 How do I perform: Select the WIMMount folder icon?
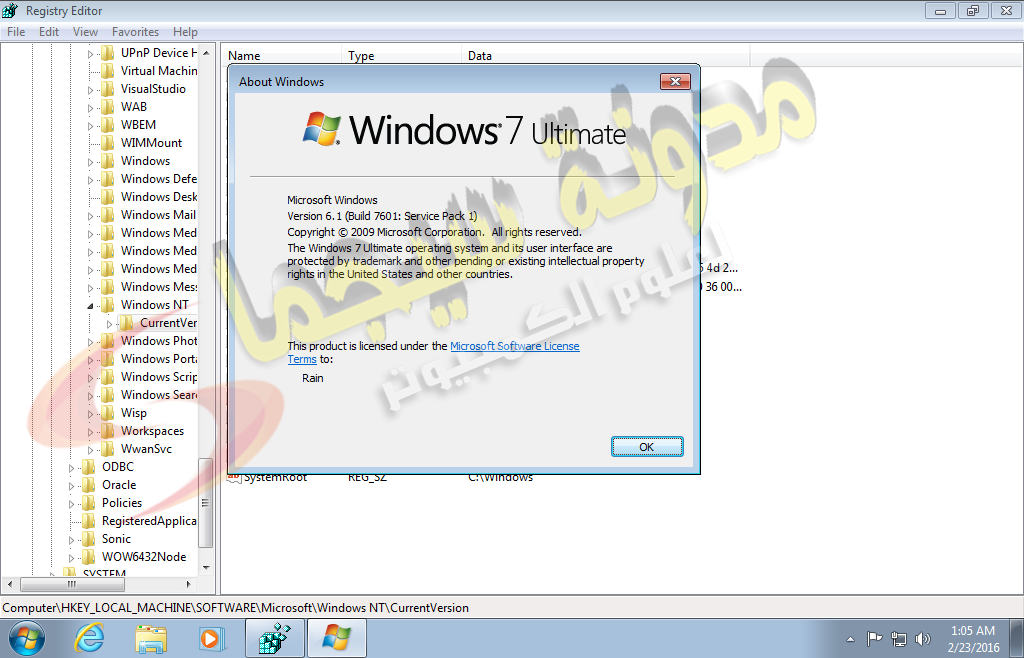[x=108, y=142]
